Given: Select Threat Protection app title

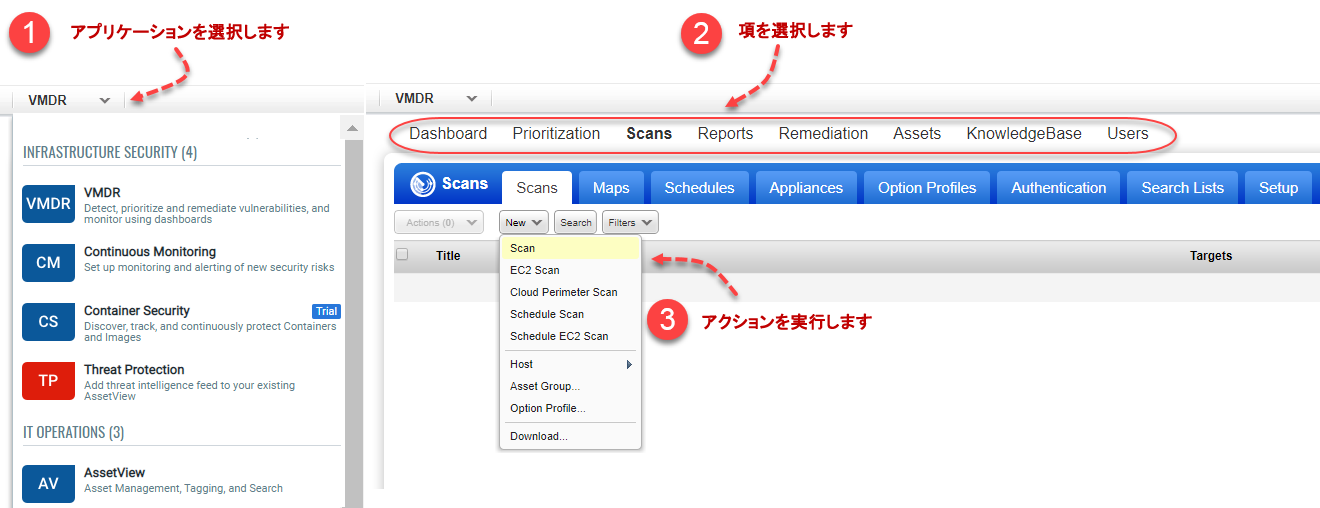Looking at the screenshot, I should click(x=134, y=370).
